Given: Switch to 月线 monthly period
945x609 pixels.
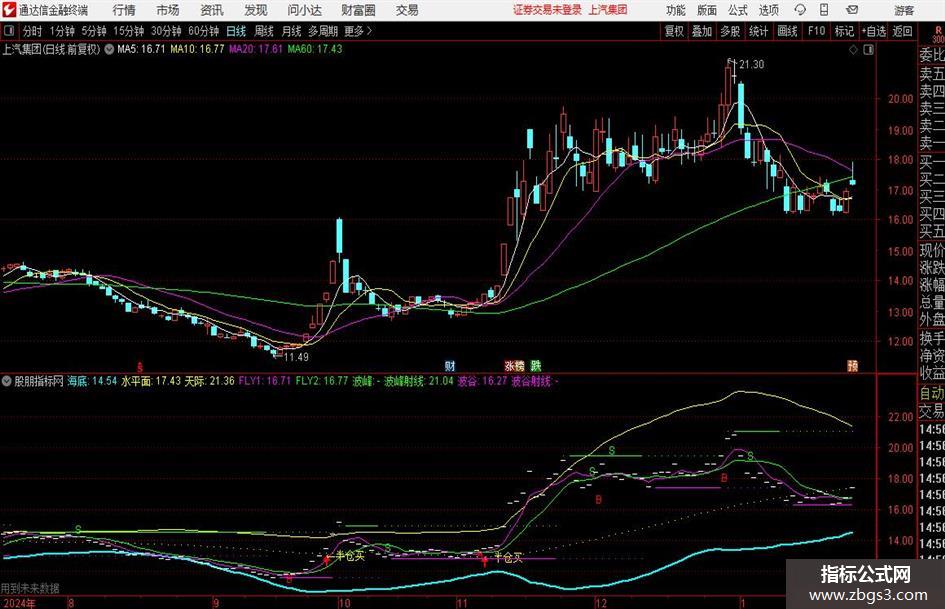Looking at the screenshot, I should (291, 31).
